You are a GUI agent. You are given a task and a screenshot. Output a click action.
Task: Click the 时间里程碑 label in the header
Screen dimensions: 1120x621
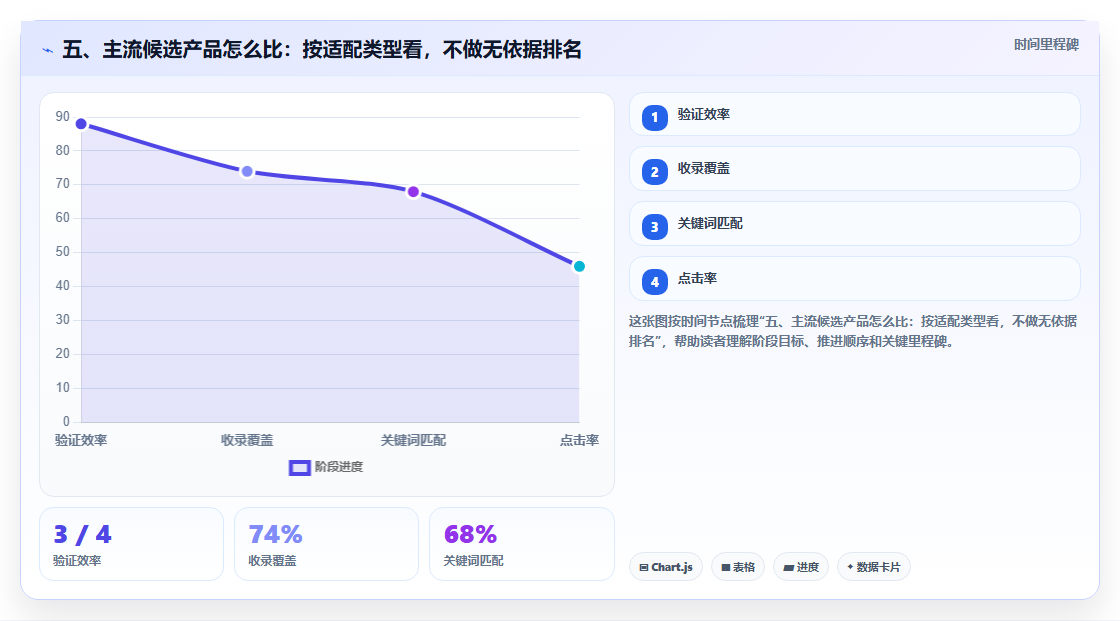tap(1046, 44)
